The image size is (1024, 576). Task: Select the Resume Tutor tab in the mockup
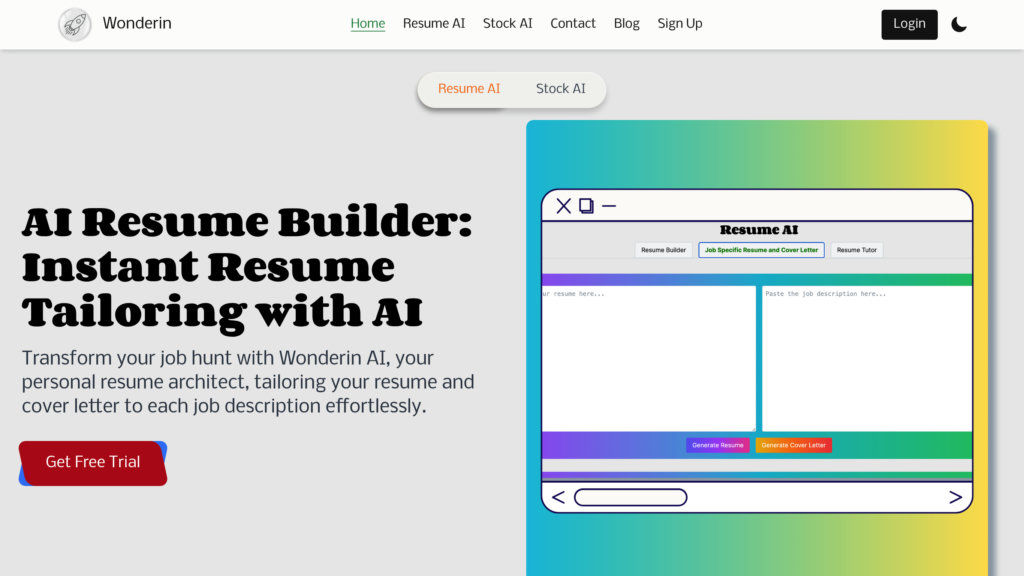point(856,250)
